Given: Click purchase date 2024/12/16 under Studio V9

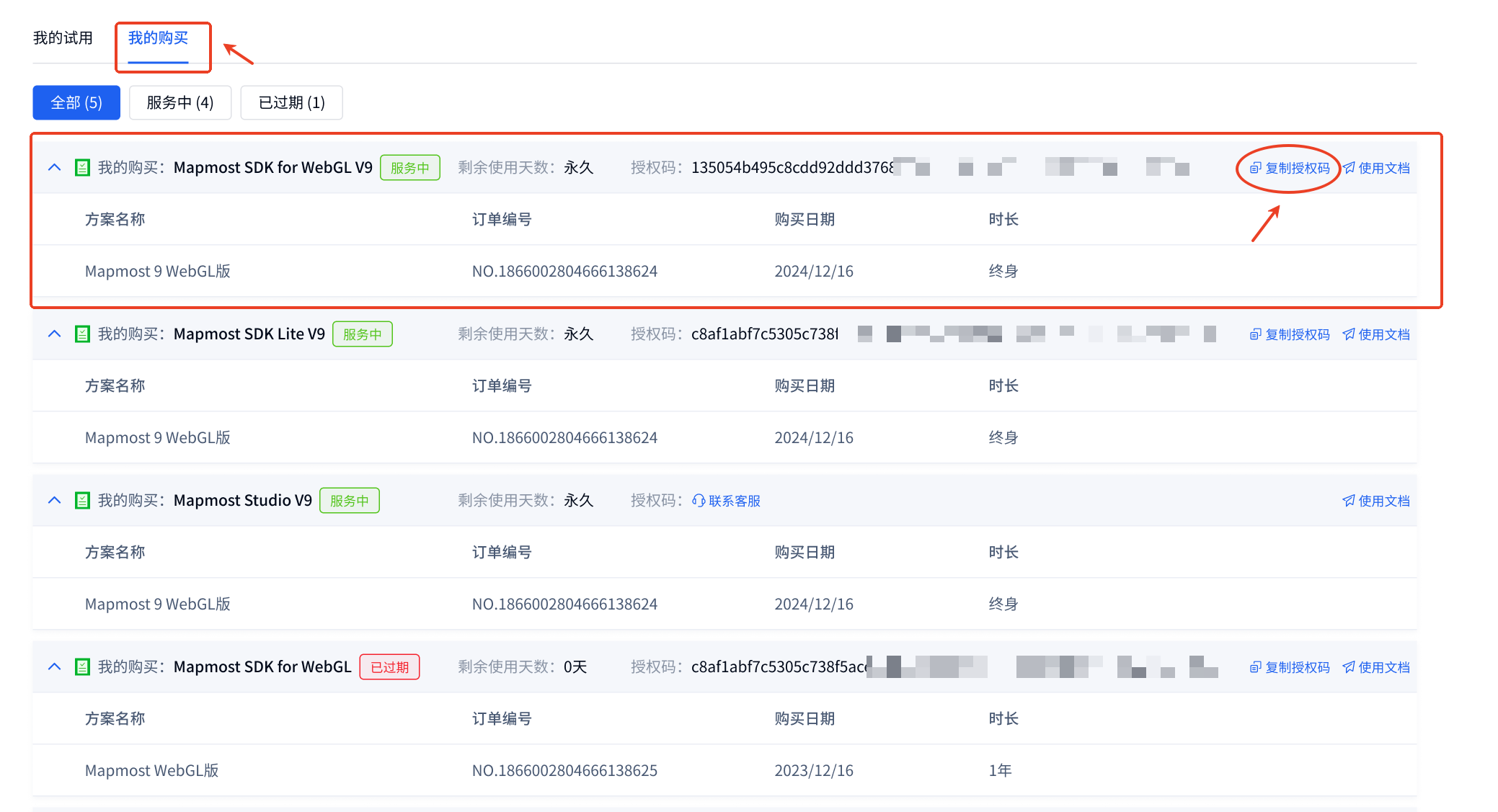Looking at the screenshot, I should 814,604.
